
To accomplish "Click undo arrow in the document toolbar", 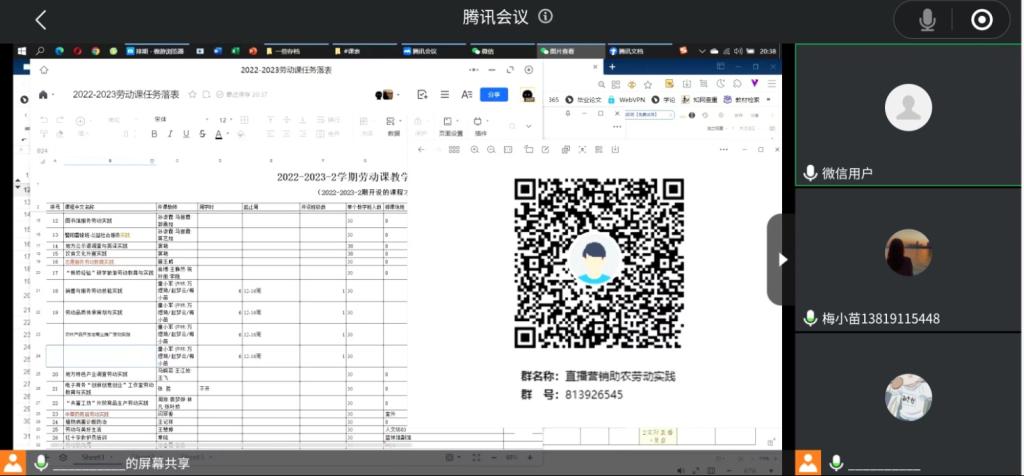I will [44, 120].
